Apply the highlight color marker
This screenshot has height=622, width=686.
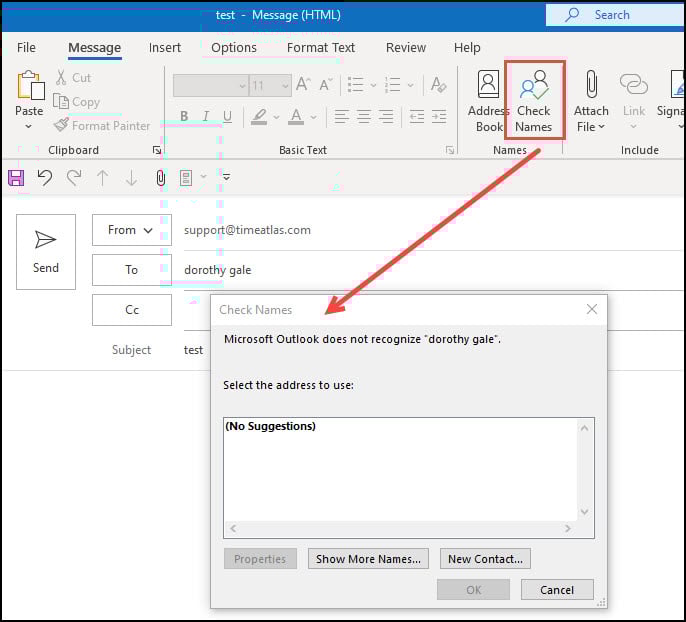point(259,116)
